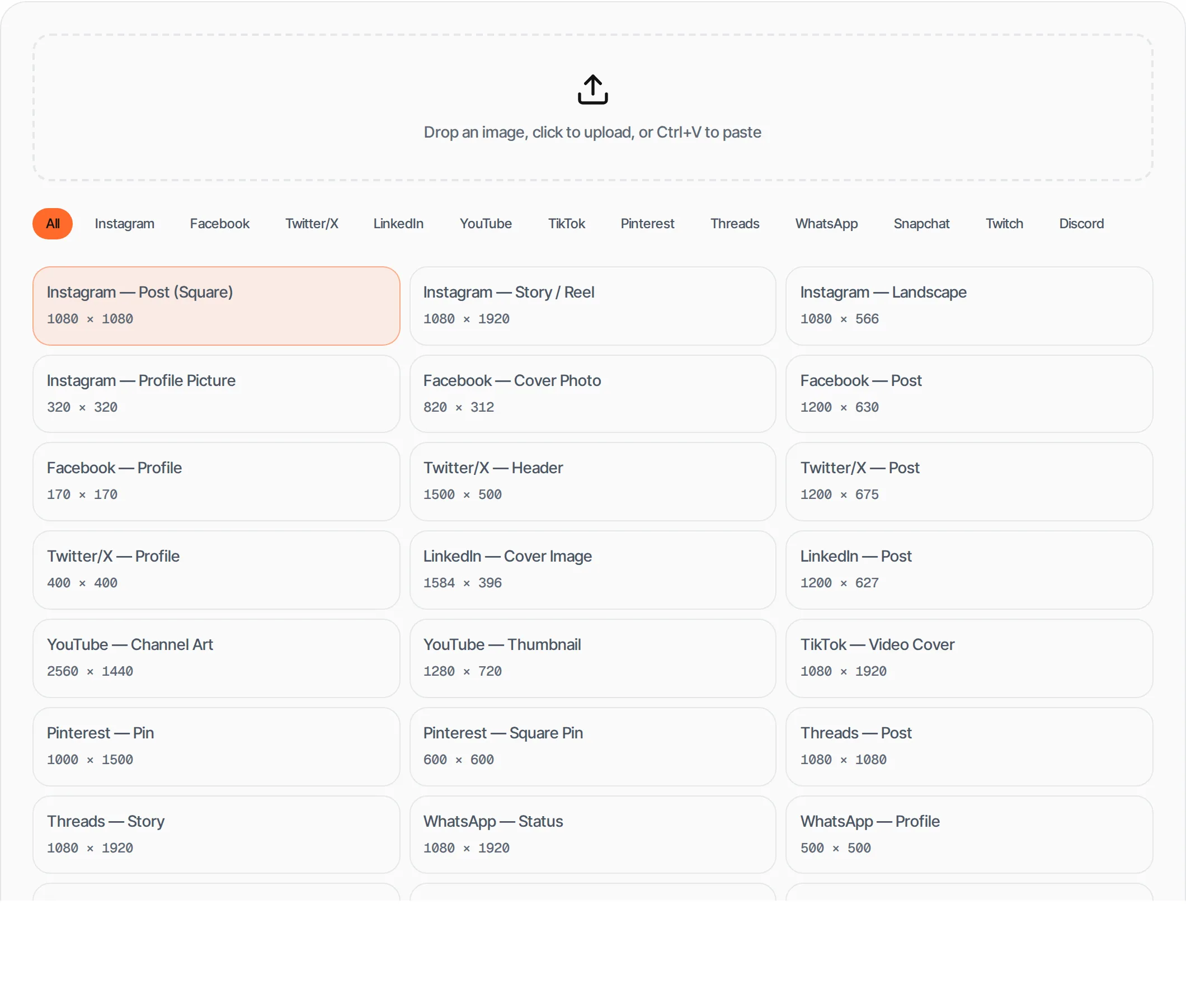Choose Pinterest Square Pin preset

pos(592,746)
